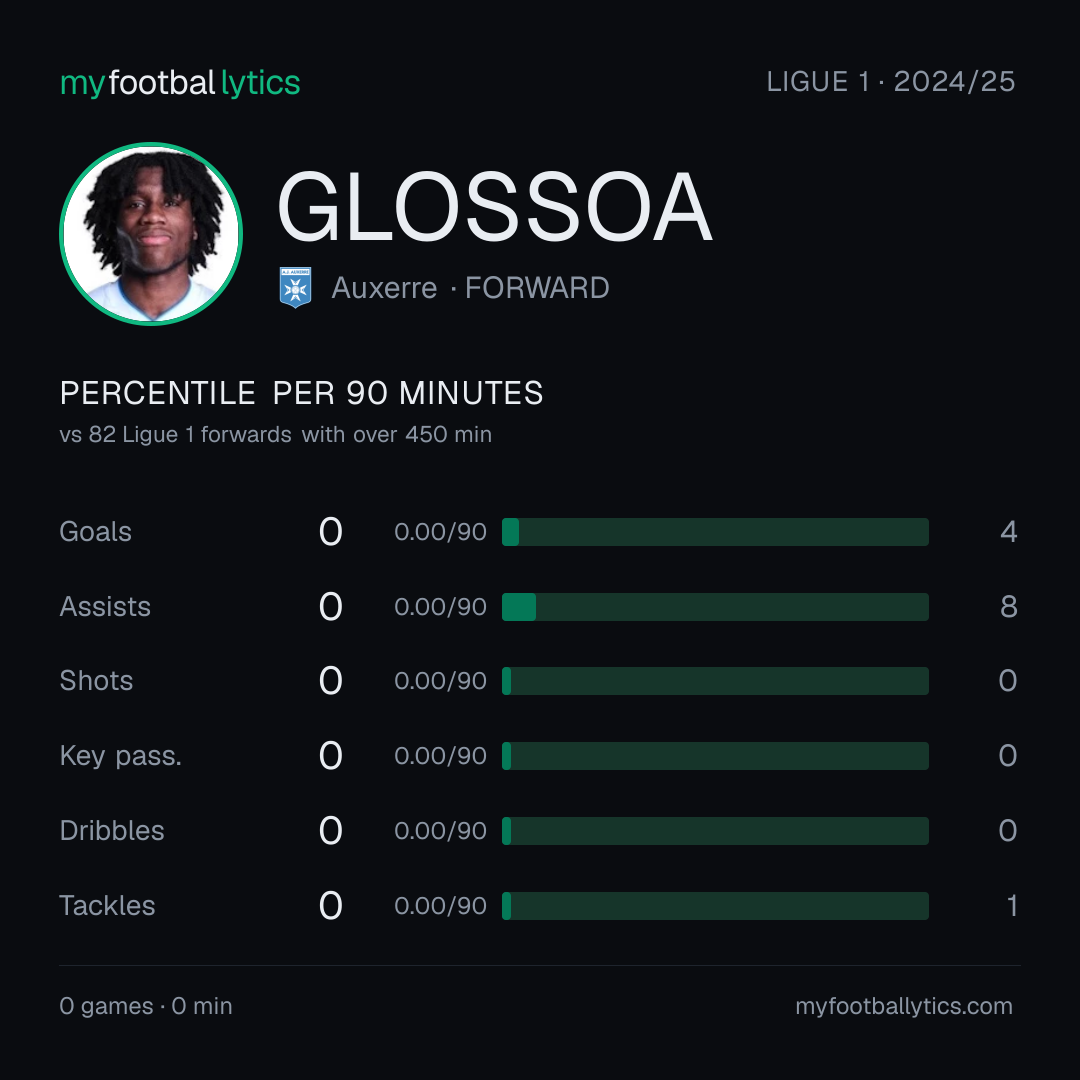The width and height of the screenshot is (1080, 1080).
Task: Select the Goals stat label
Action: pyautogui.click(x=95, y=532)
